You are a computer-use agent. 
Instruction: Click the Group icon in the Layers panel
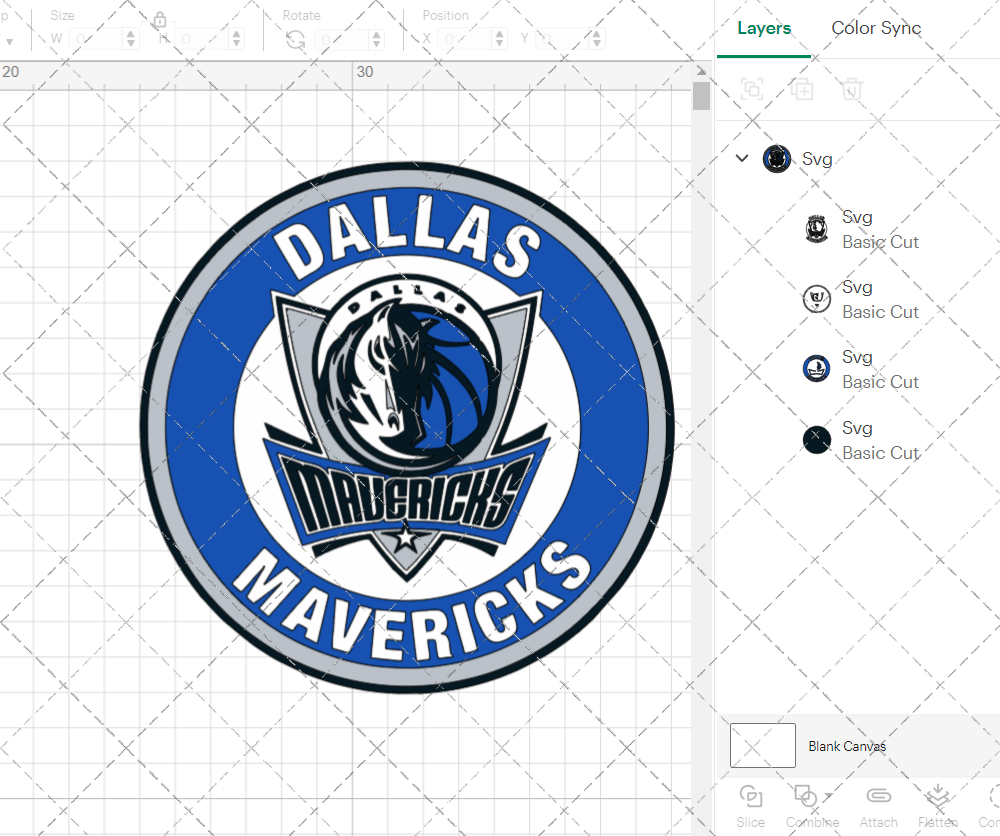tap(751, 89)
